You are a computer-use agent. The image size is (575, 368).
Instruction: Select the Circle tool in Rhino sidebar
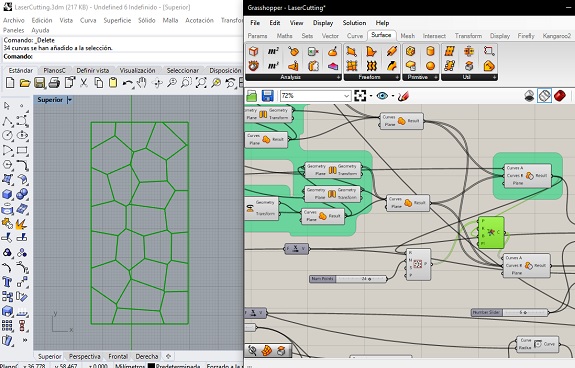pyautogui.click(x=7, y=135)
